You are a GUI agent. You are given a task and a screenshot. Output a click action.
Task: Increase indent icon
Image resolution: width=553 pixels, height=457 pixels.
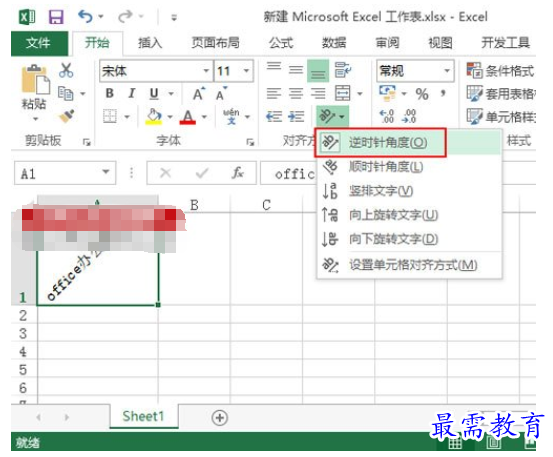(x=296, y=116)
